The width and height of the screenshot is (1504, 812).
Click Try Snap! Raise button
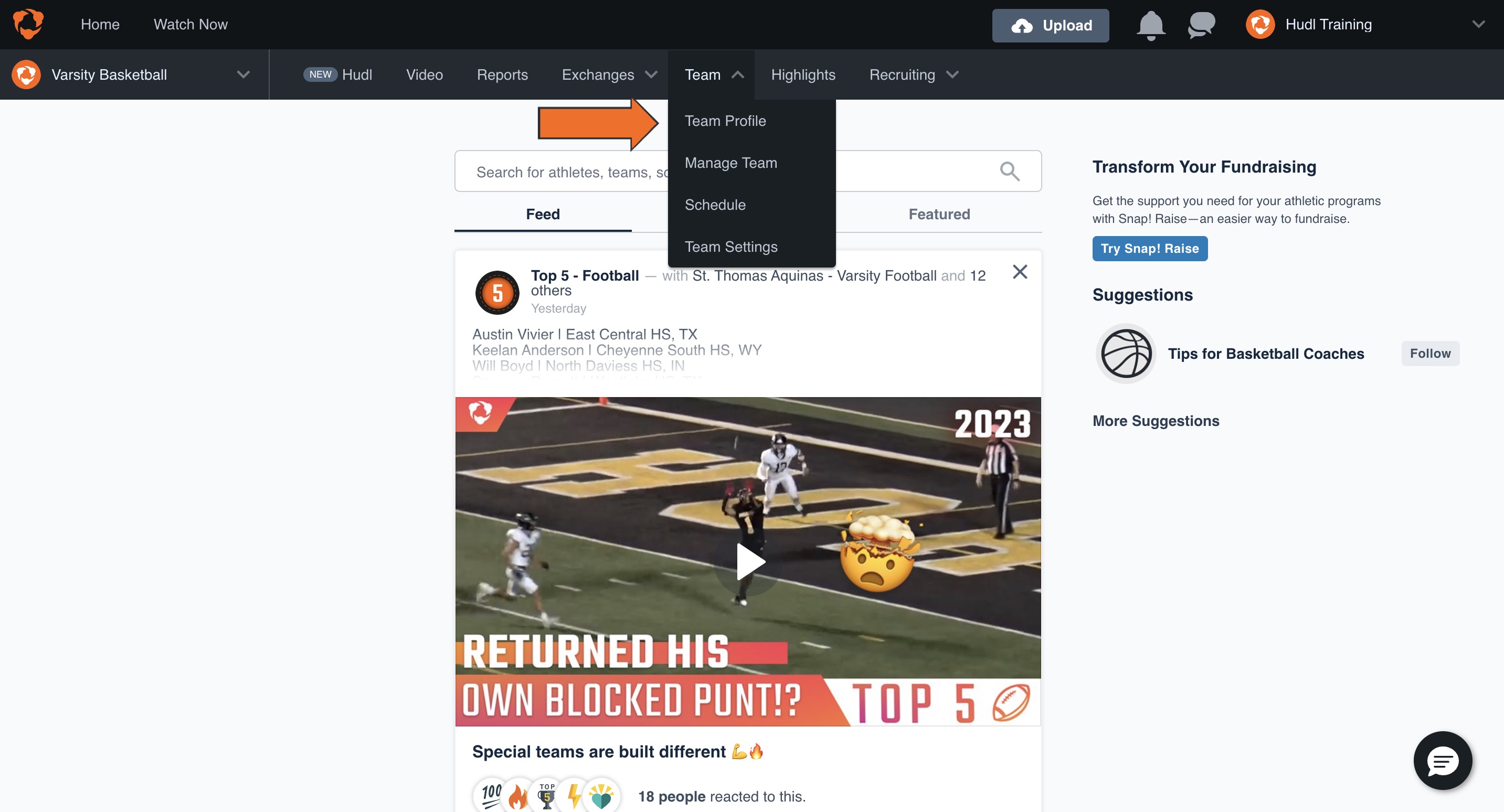[x=1149, y=249]
